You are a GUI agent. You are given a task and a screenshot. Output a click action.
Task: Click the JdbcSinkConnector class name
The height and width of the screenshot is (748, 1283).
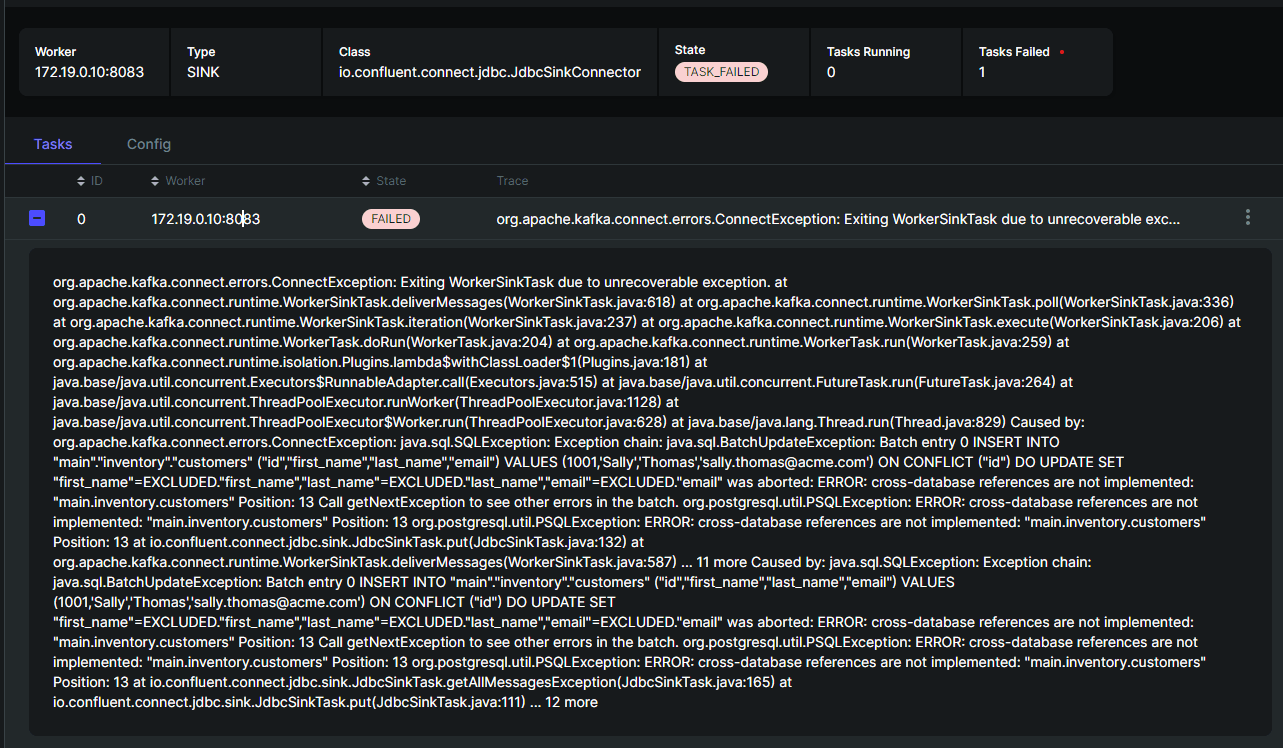point(489,71)
